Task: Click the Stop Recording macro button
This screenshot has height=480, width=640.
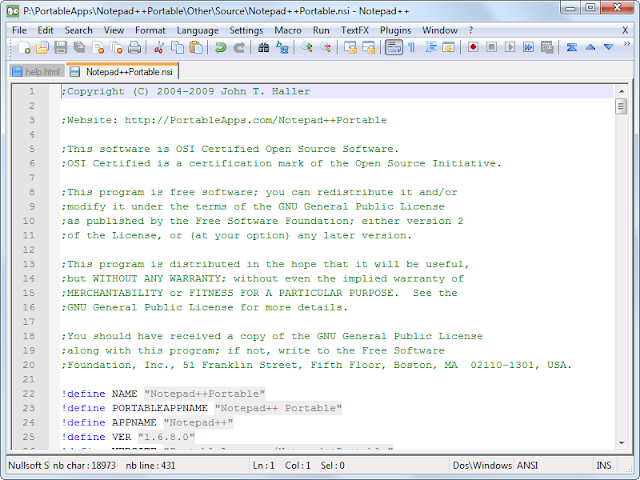Action: click(x=491, y=47)
